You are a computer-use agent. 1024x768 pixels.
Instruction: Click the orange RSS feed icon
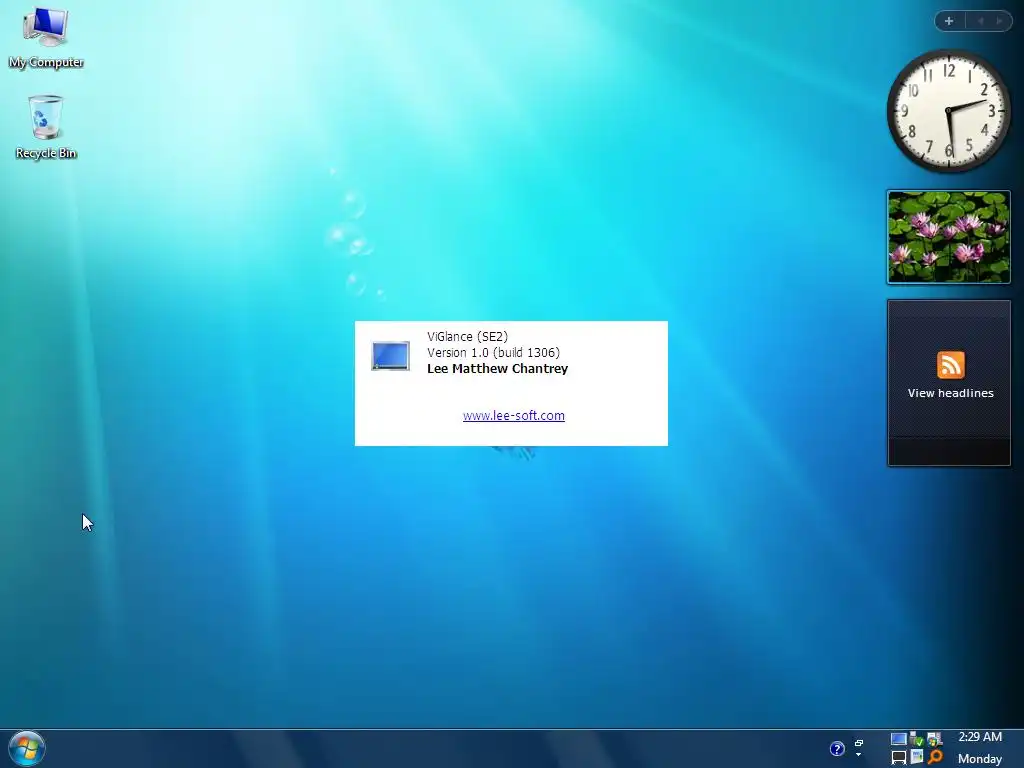(x=950, y=364)
